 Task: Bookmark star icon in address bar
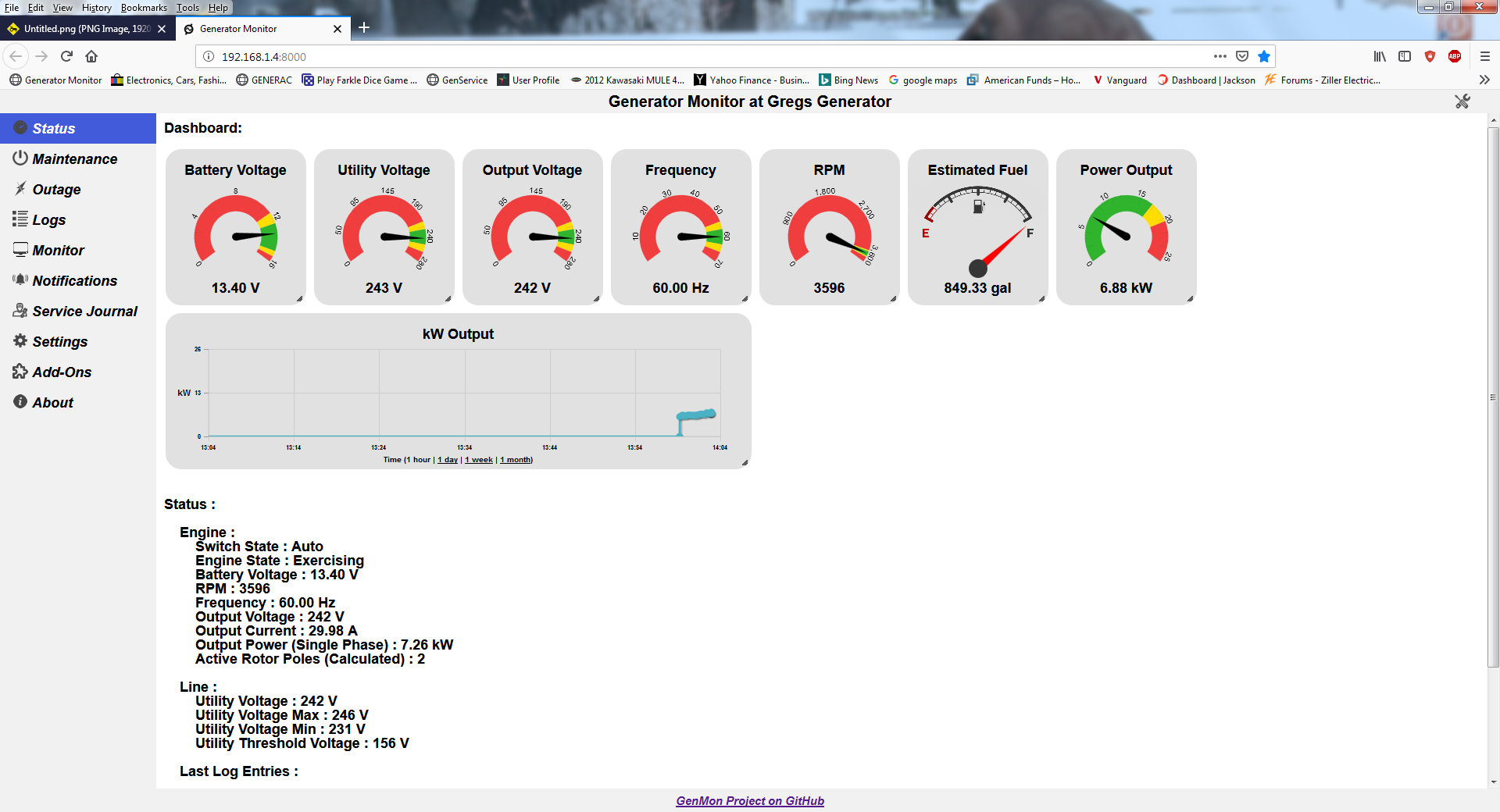pos(1264,56)
